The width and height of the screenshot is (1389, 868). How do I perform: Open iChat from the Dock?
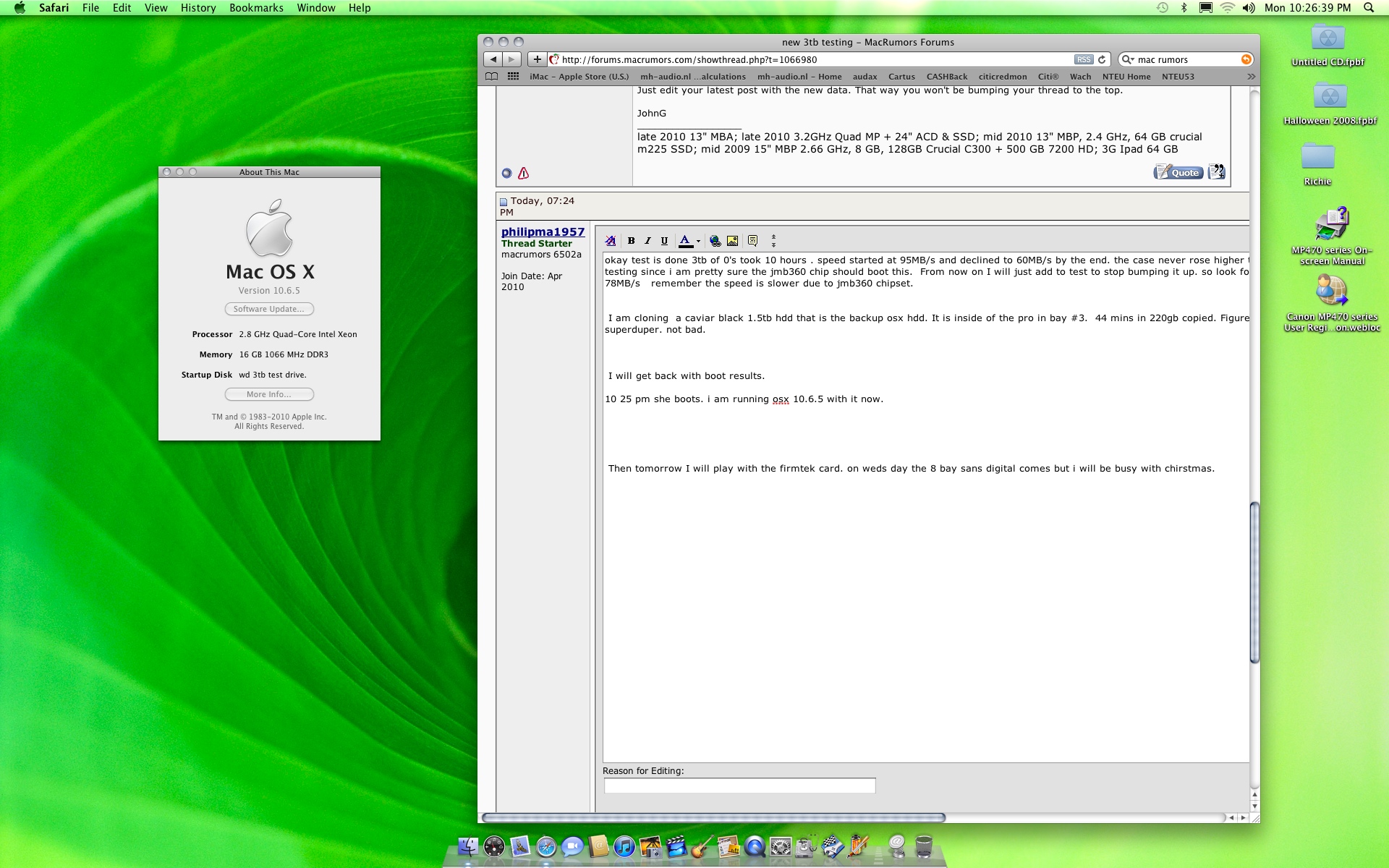point(572,846)
